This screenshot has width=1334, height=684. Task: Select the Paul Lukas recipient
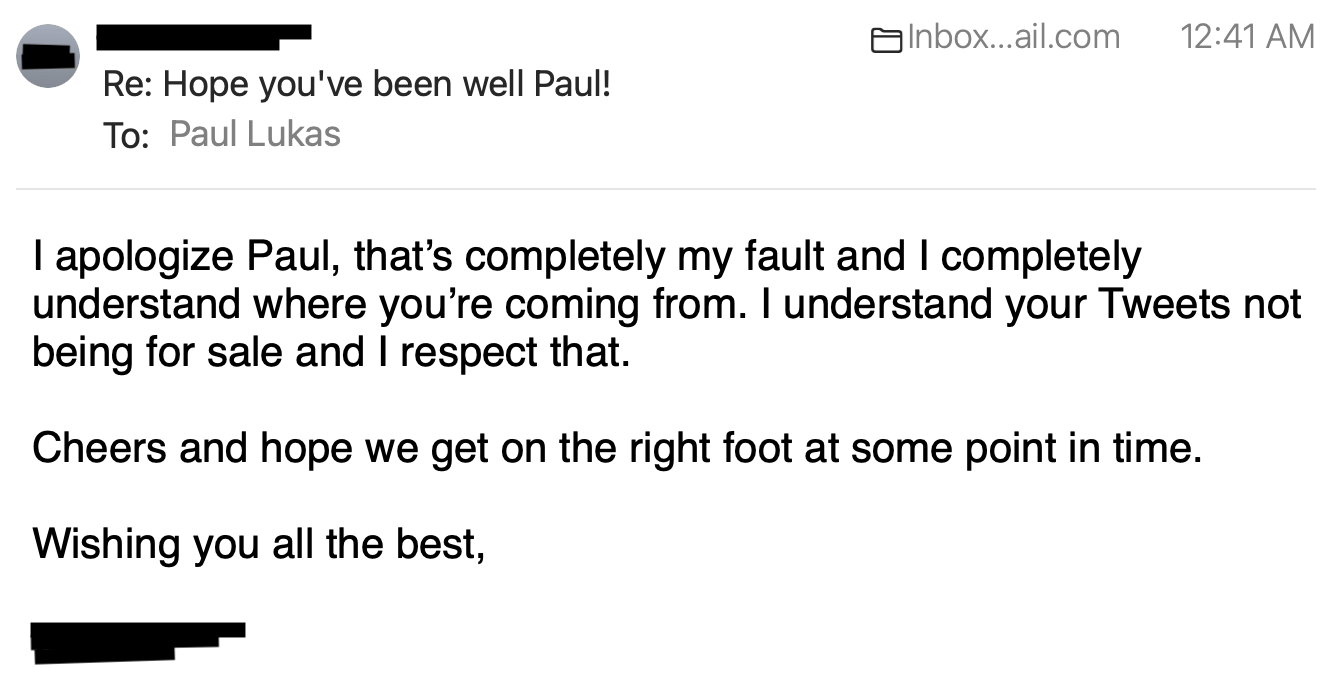[x=255, y=134]
